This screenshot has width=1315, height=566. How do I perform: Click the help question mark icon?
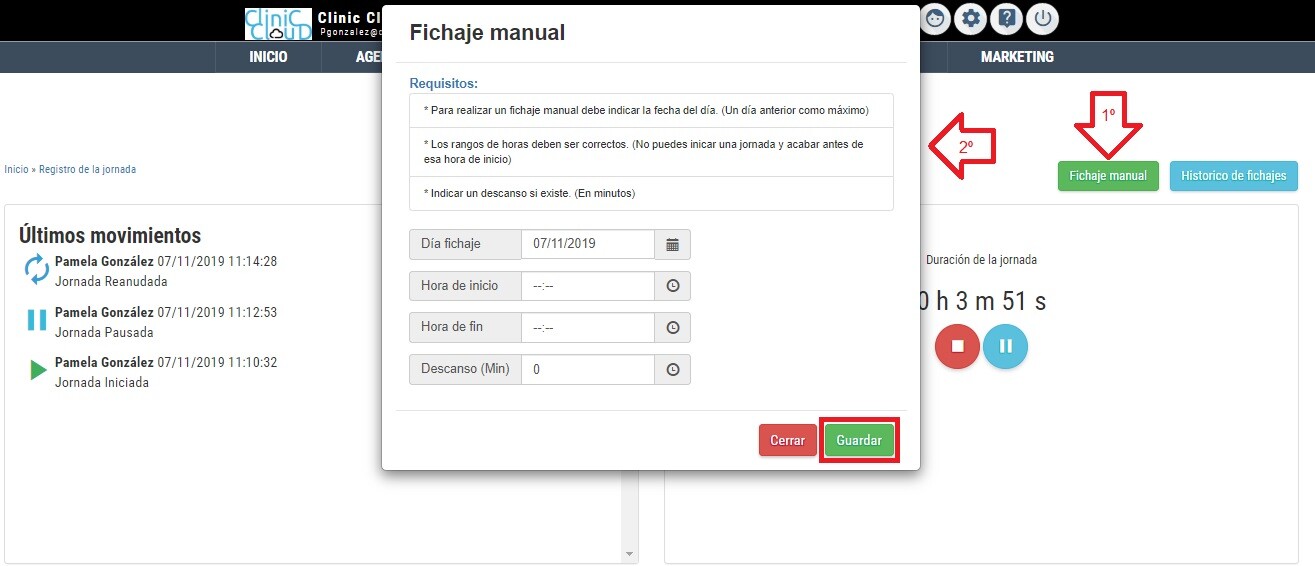coord(1006,19)
